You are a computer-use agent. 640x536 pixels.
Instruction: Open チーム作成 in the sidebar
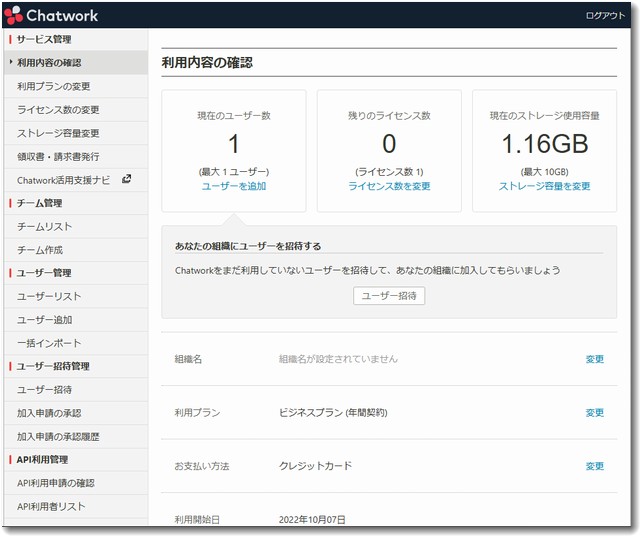76,250
